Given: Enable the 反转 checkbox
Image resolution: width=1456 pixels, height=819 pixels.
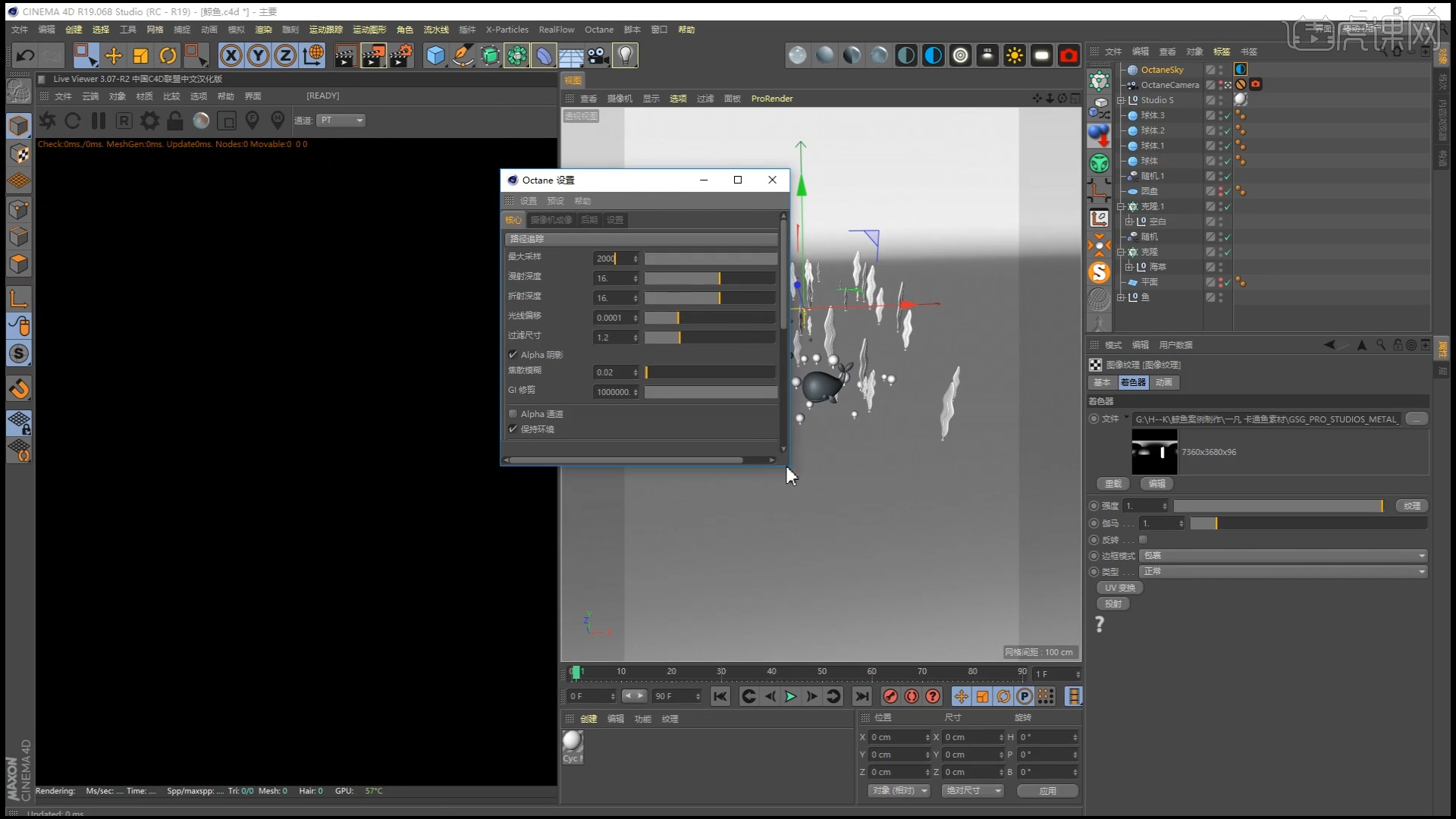Looking at the screenshot, I should (1143, 540).
